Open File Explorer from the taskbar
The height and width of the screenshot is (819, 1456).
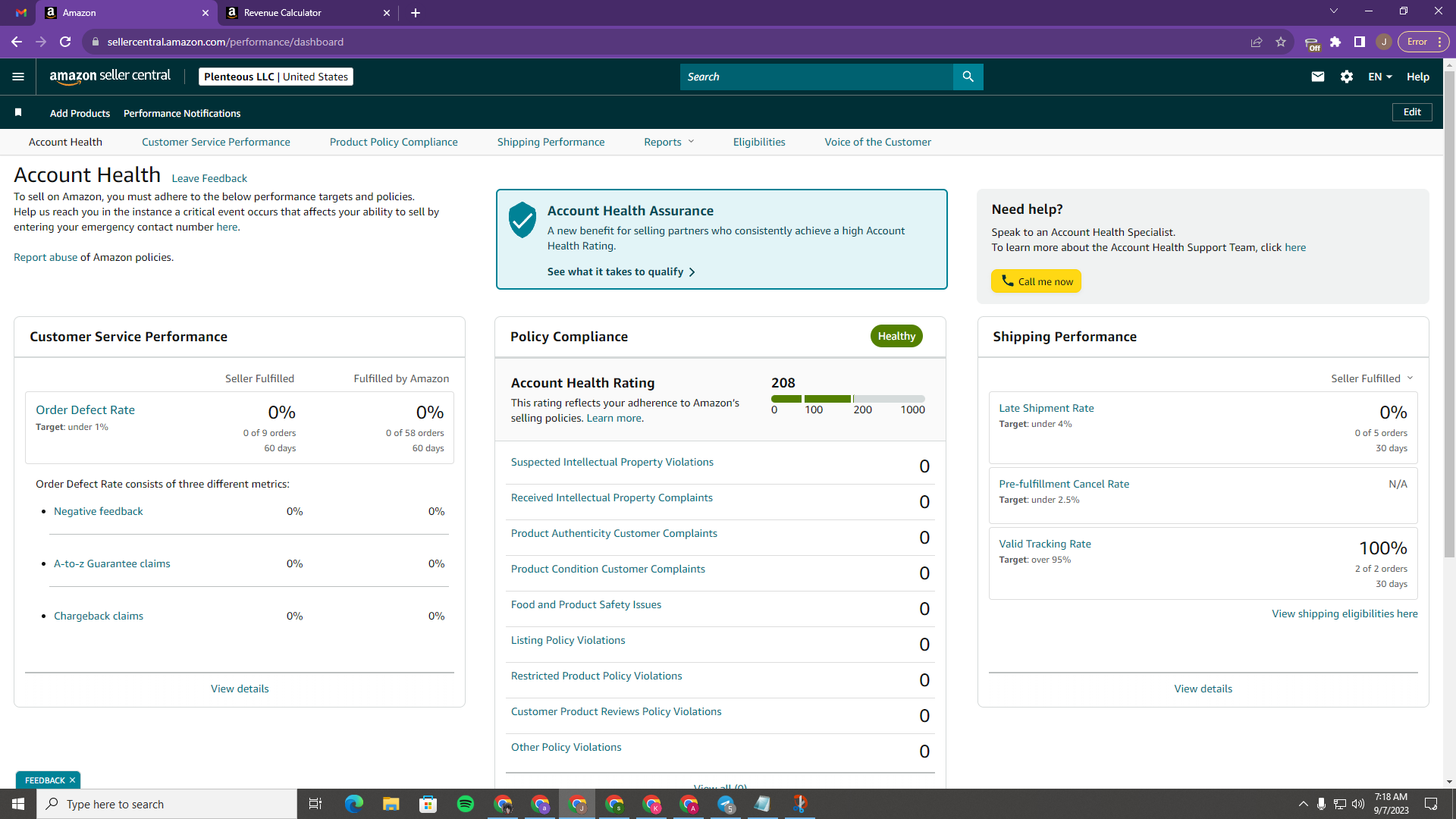coord(391,804)
